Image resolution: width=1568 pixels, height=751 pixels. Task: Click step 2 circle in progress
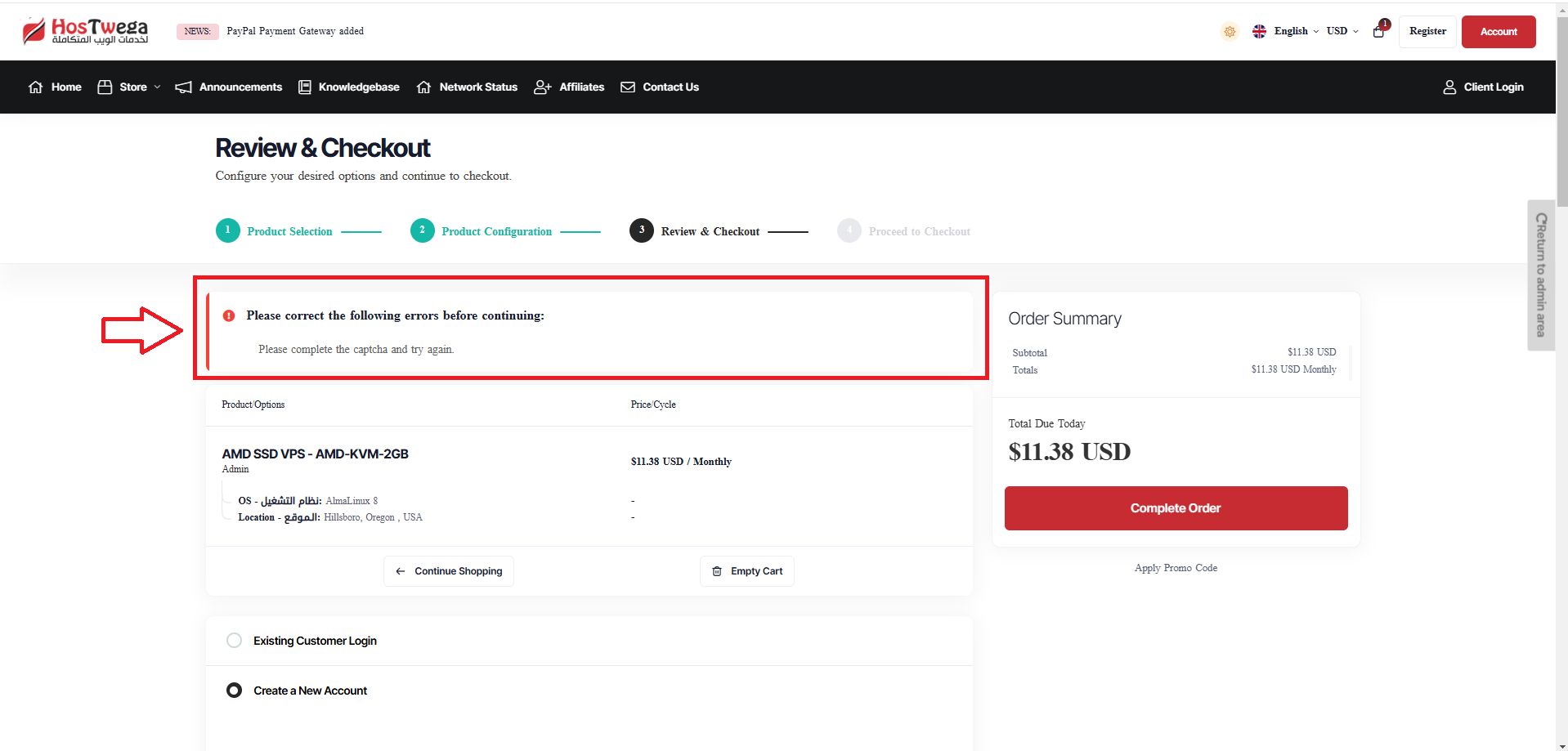click(x=423, y=230)
